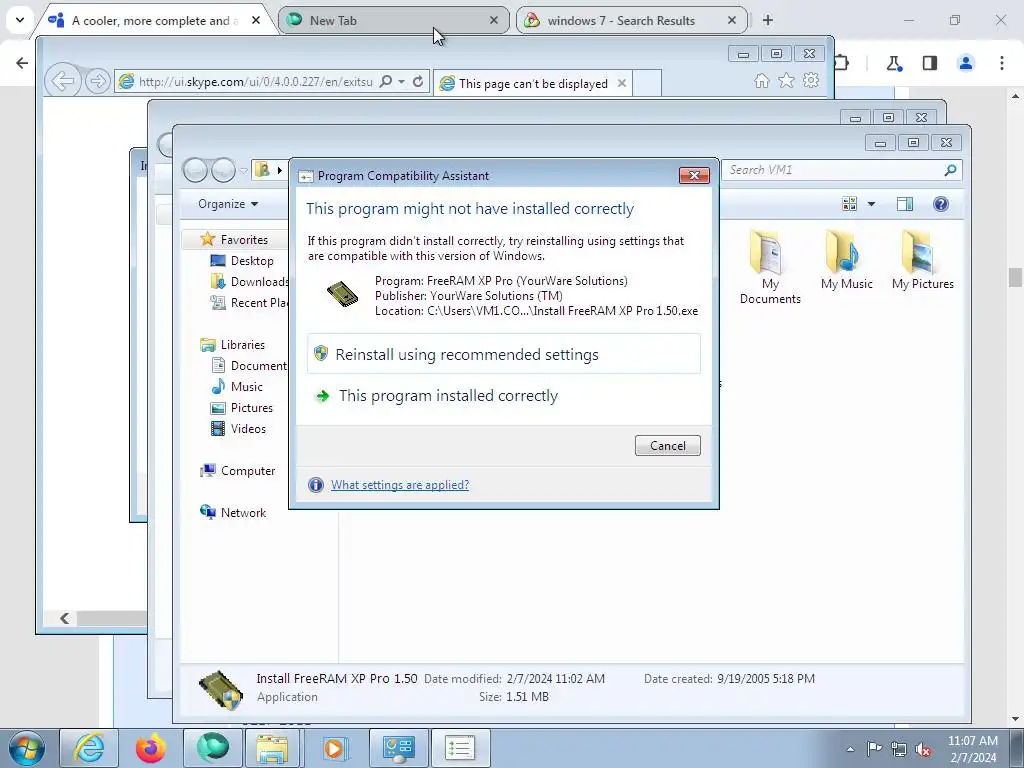1024x768 pixels.
Task: Toggle the browser side panel
Action: [x=929, y=63]
